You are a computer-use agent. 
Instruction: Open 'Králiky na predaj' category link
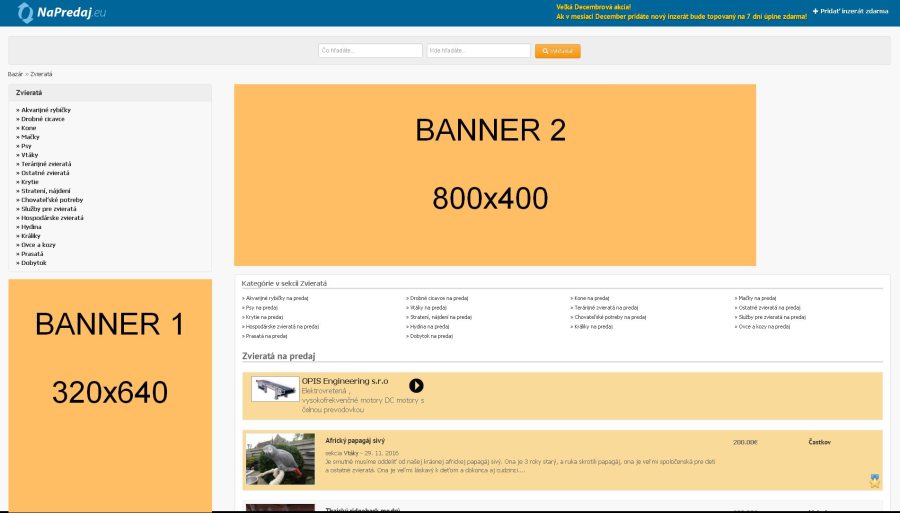(x=593, y=327)
